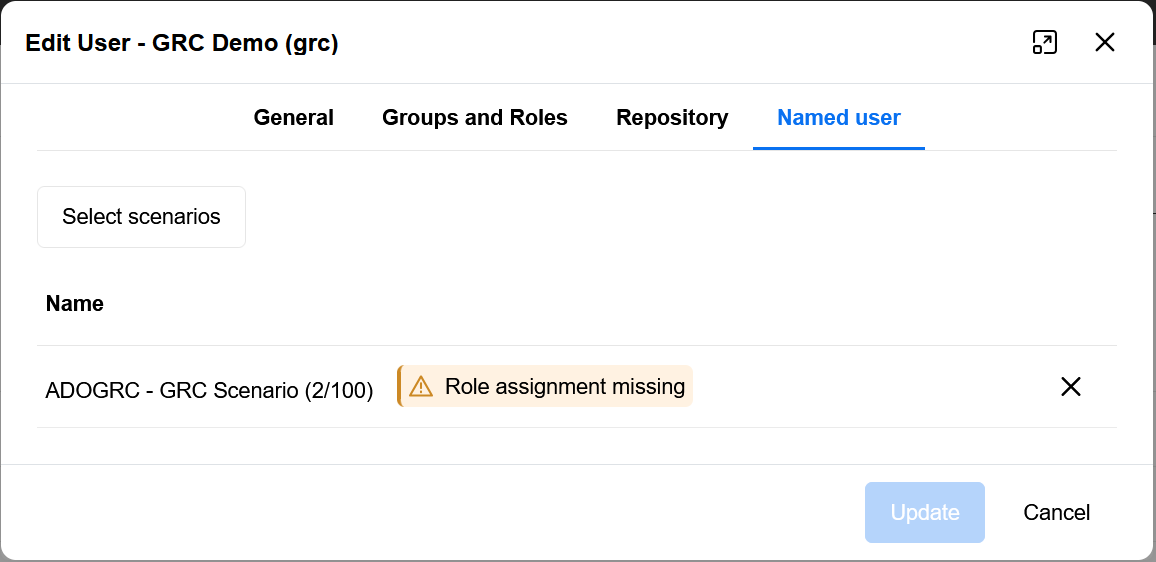Click the Name column header

(75, 304)
